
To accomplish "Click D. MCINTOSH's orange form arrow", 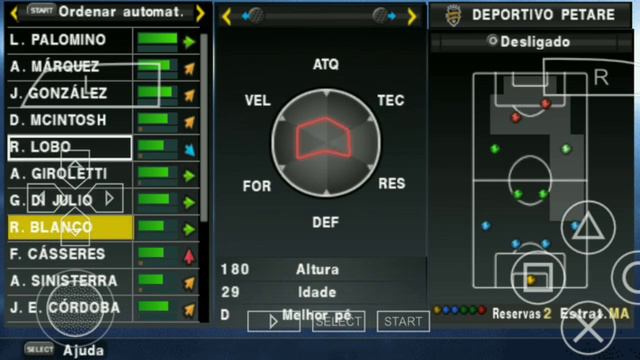I will point(189,122).
